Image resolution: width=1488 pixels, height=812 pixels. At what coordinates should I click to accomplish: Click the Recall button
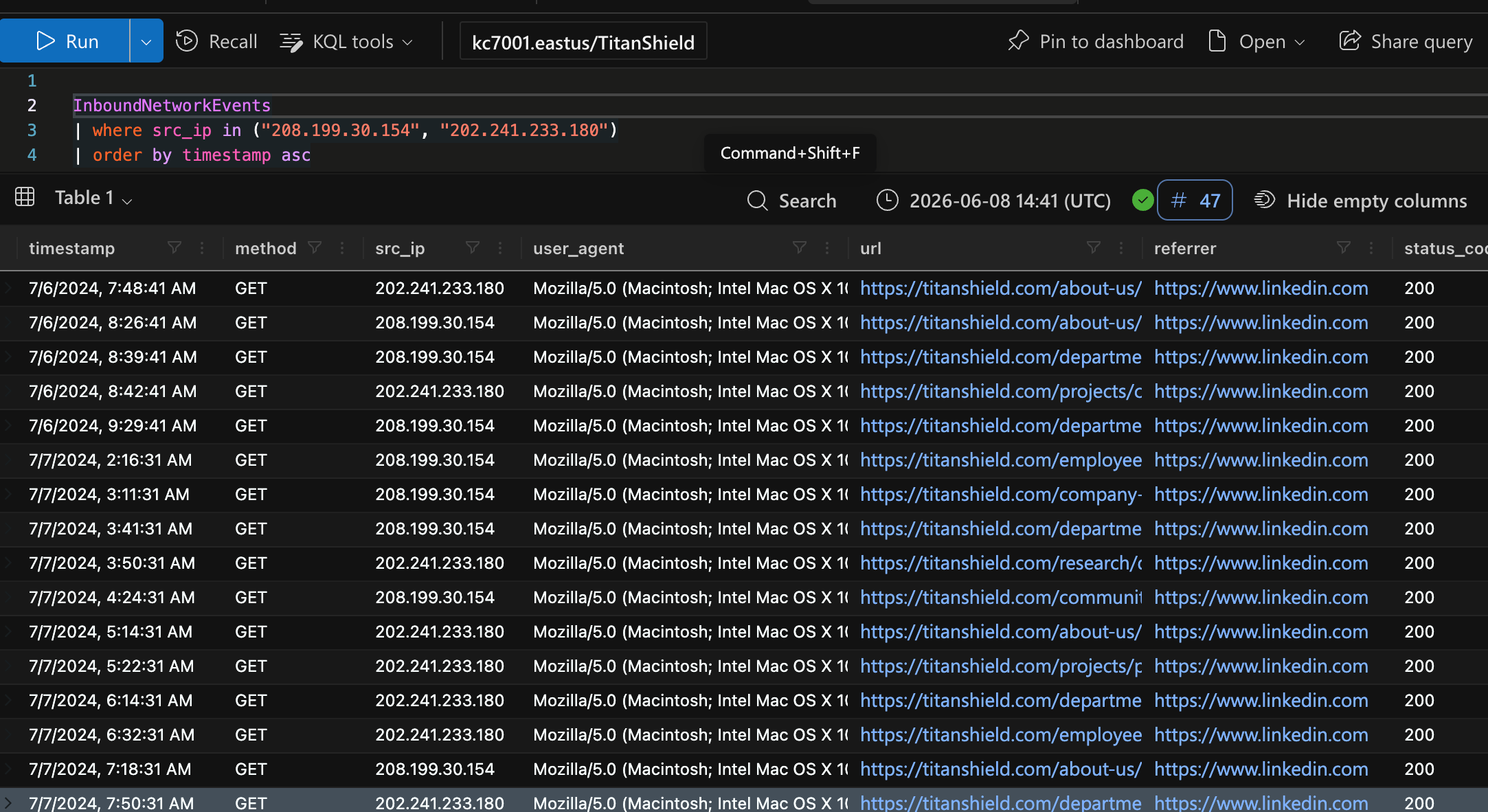click(216, 41)
